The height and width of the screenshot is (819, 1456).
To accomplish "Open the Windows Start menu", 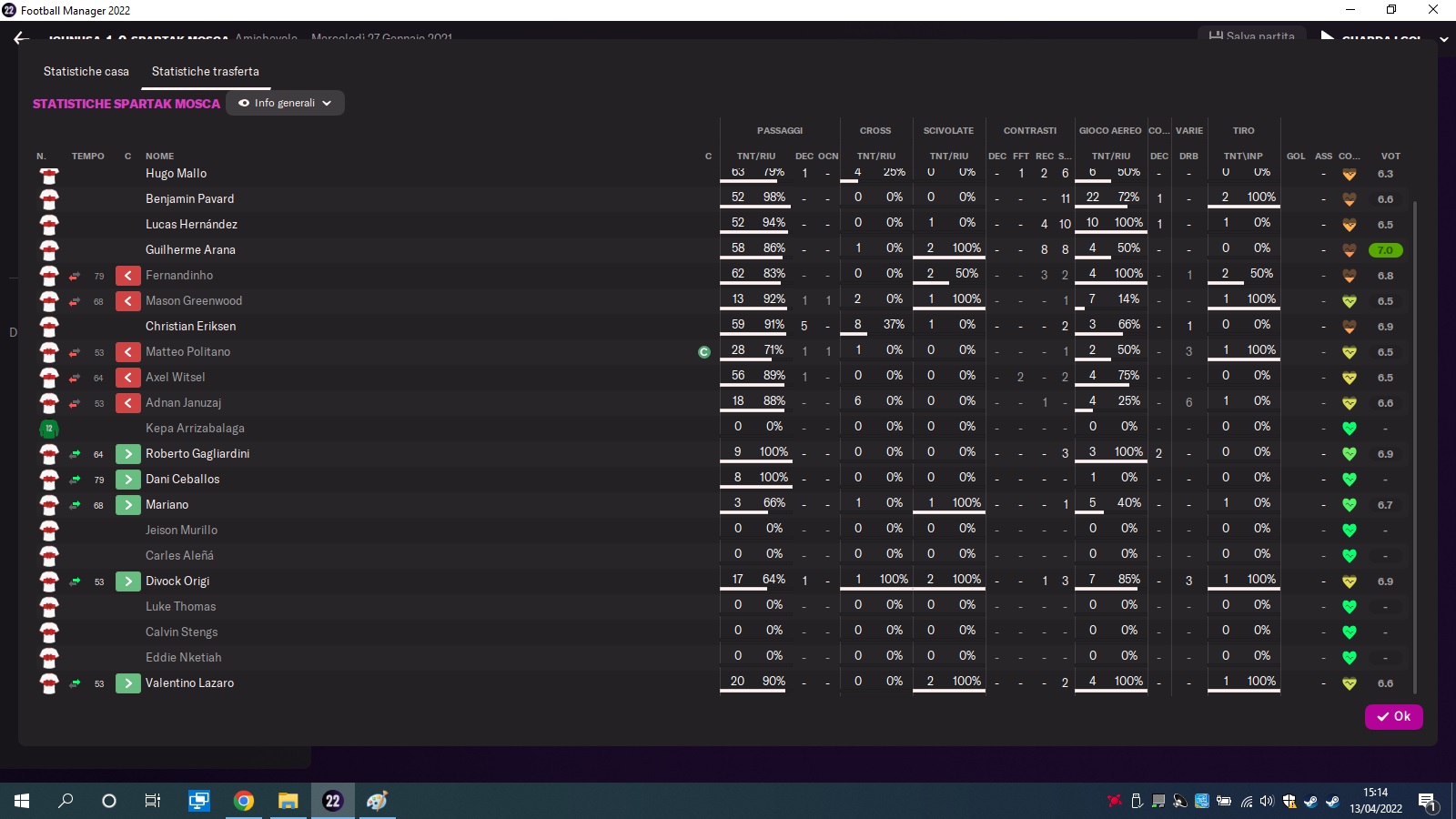I will [x=22, y=801].
